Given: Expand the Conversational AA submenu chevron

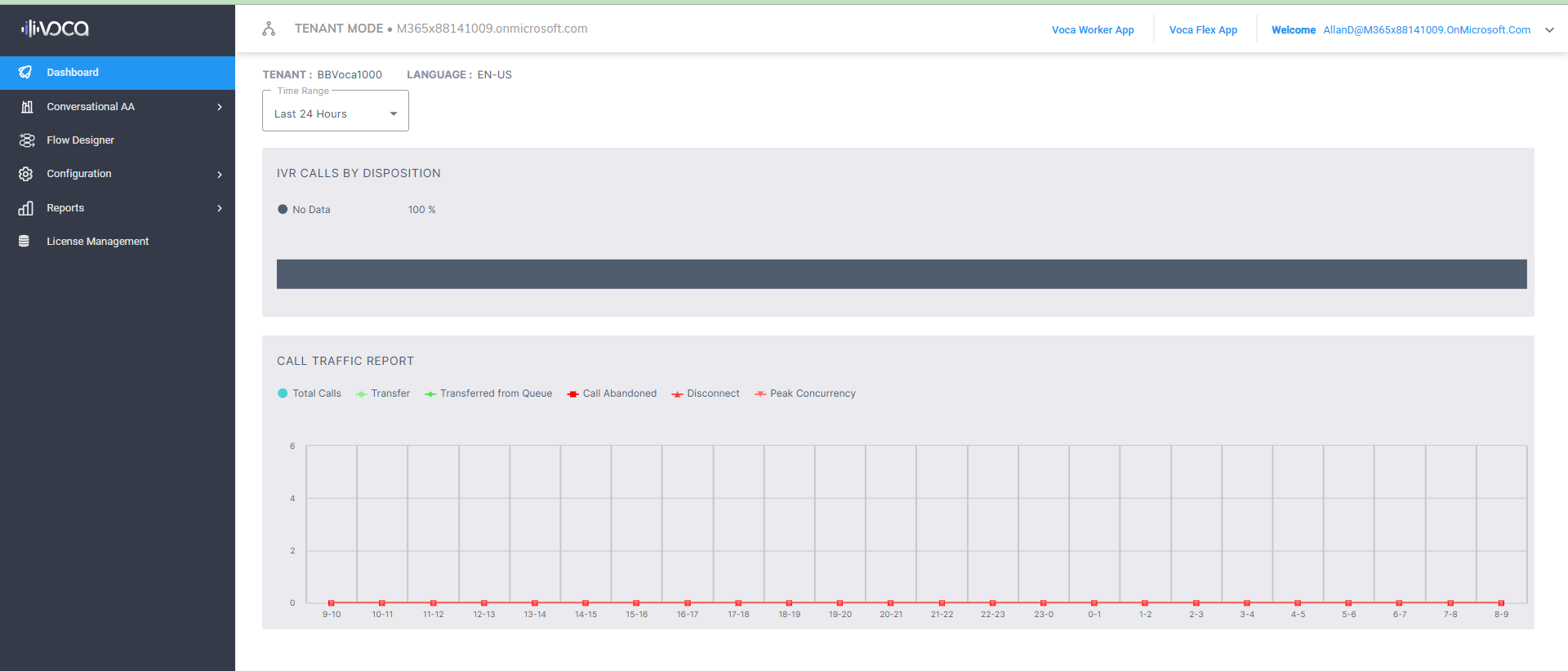Looking at the screenshot, I should [220, 107].
